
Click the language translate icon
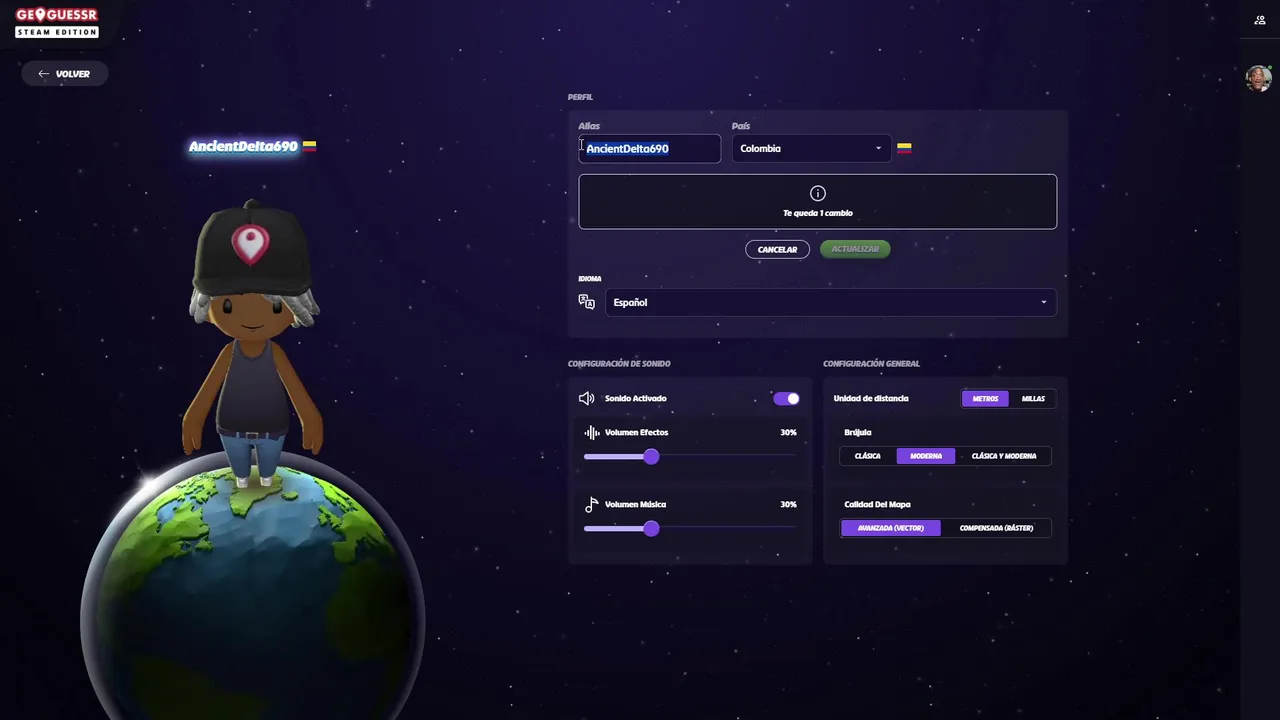[587, 302]
